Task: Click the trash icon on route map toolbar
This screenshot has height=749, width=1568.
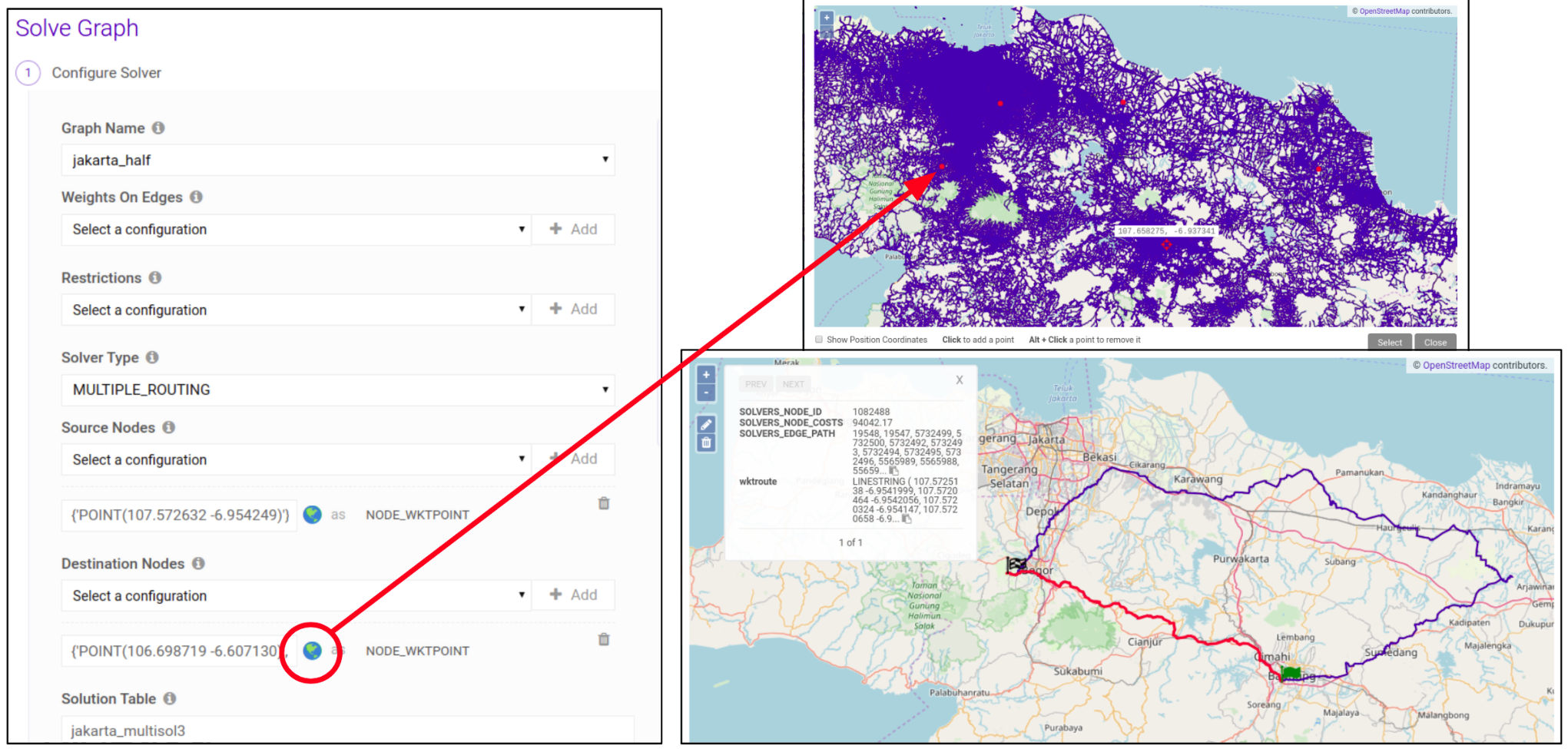Action: click(x=706, y=442)
